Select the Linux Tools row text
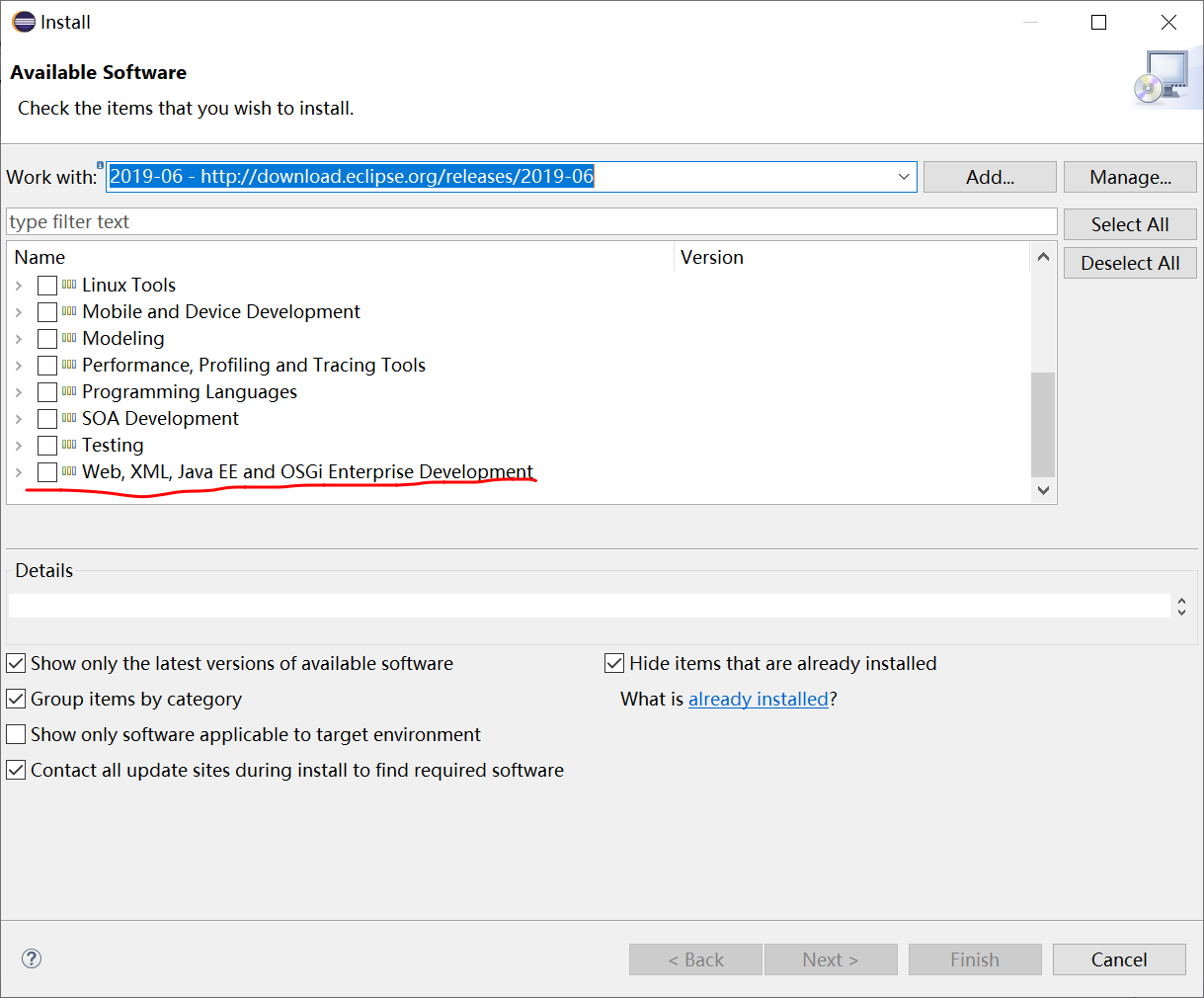This screenshot has width=1204, height=998. (128, 285)
